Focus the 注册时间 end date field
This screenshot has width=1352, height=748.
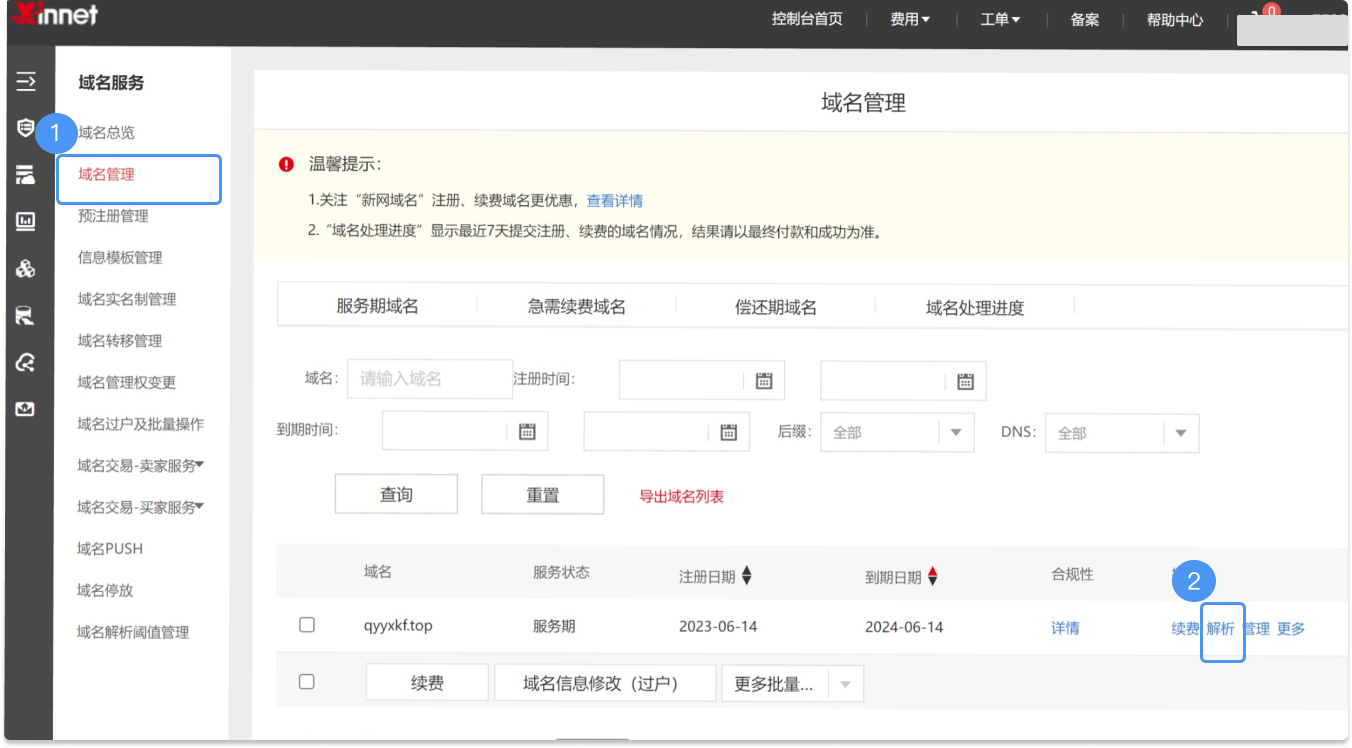click(x=903, y=381)
